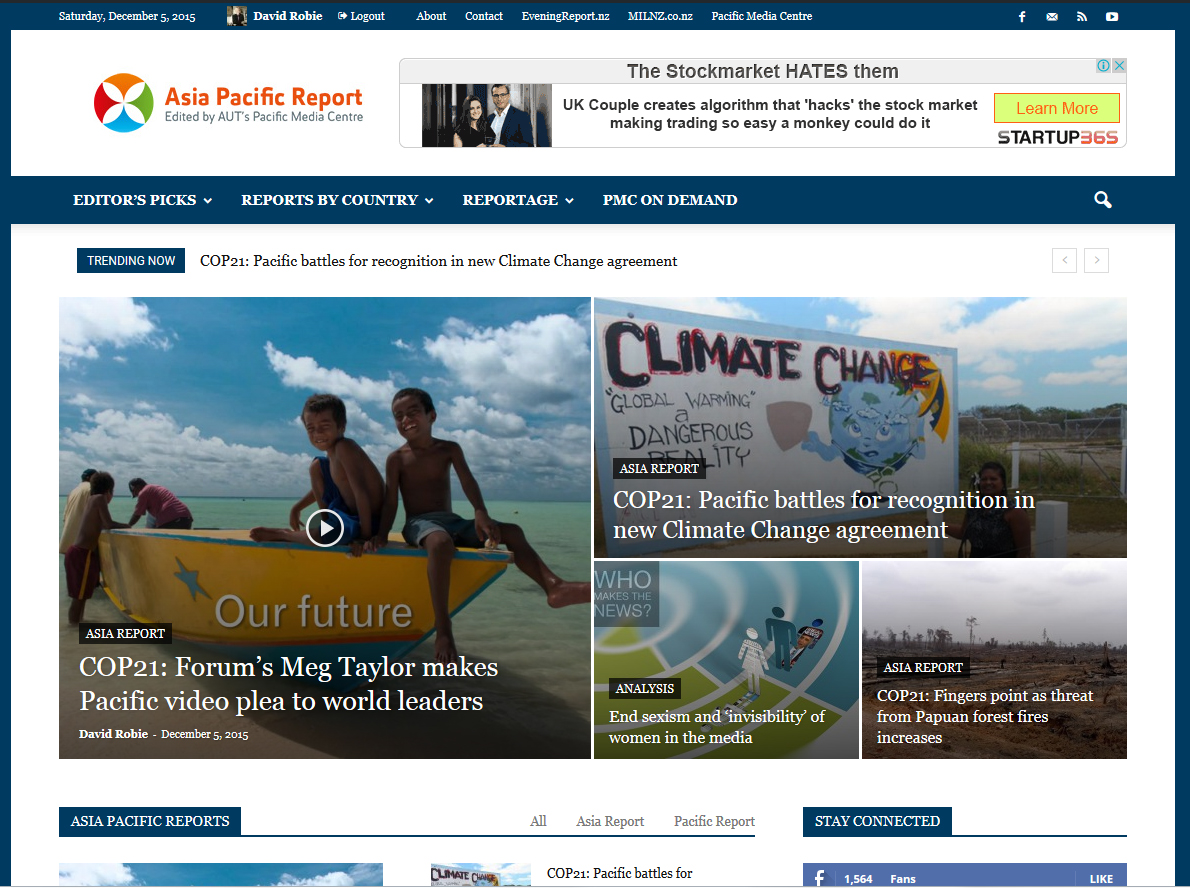Image resolution: width=1190 pixels, height=888 pixels.
Task: Show previous trending headline
Action: 1064,260
